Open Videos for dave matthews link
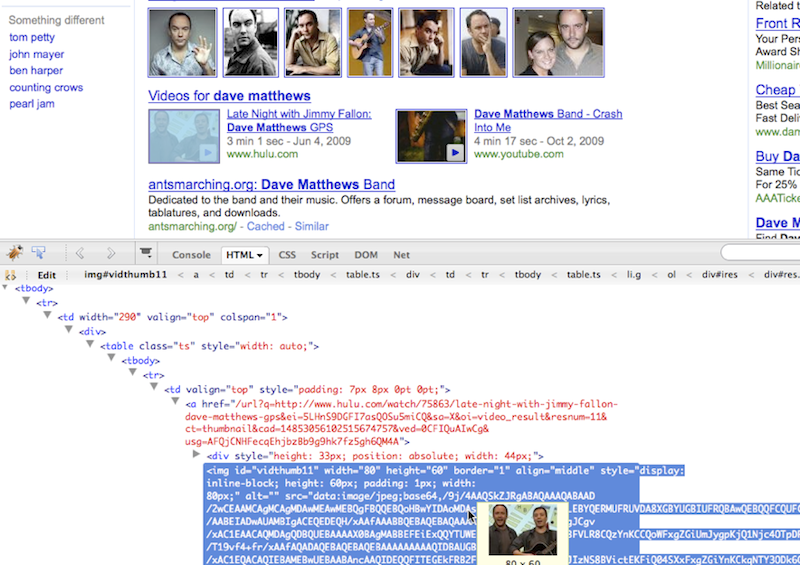The width and height of the screenshot is (800, 565). click(229, 96)
